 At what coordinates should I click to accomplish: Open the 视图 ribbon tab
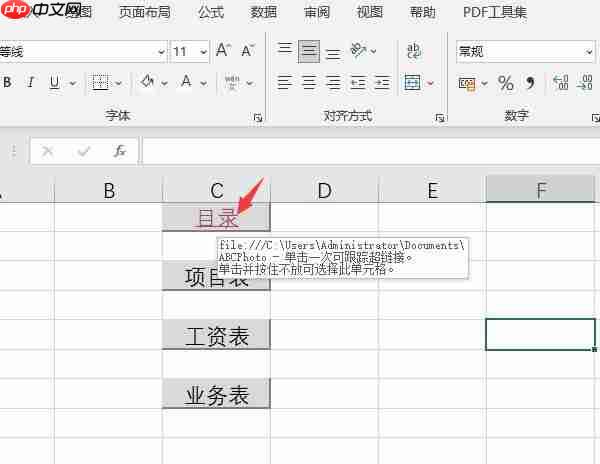click(370, 12)
